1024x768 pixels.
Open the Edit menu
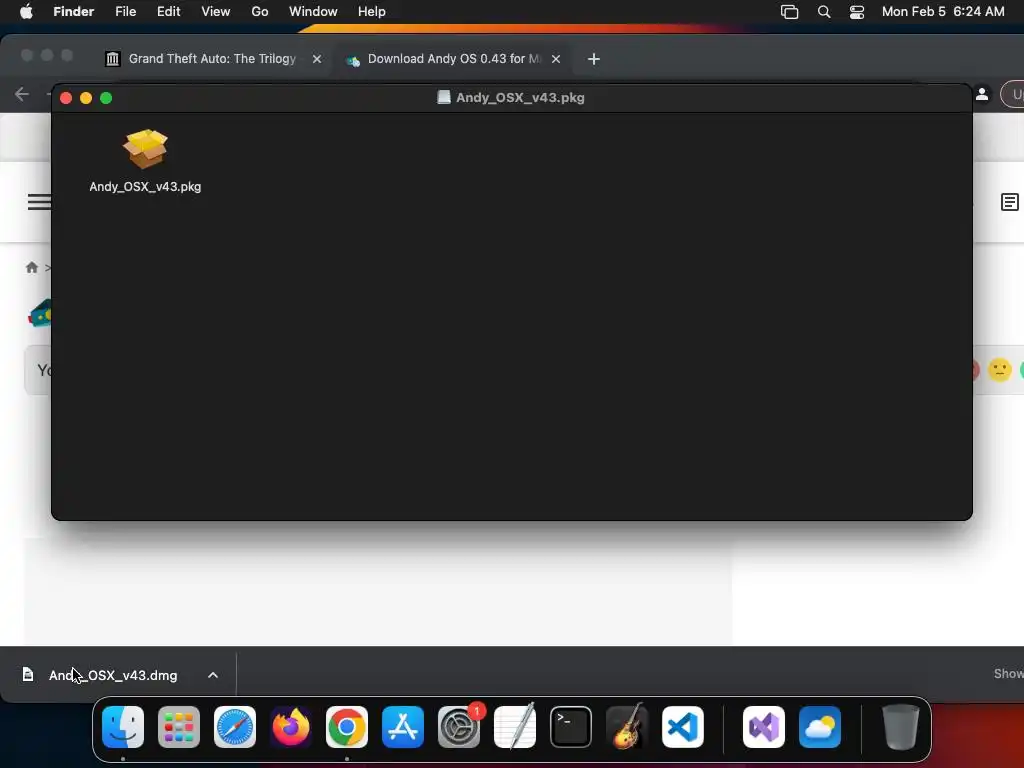(x=168, y=11)
